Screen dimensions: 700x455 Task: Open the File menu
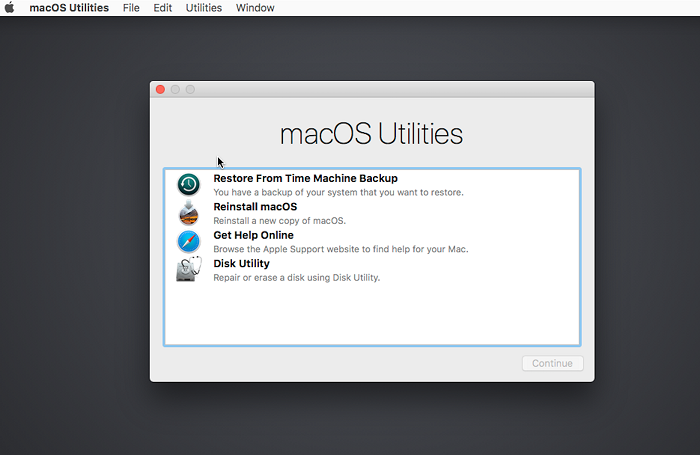(x=131, y=8)
